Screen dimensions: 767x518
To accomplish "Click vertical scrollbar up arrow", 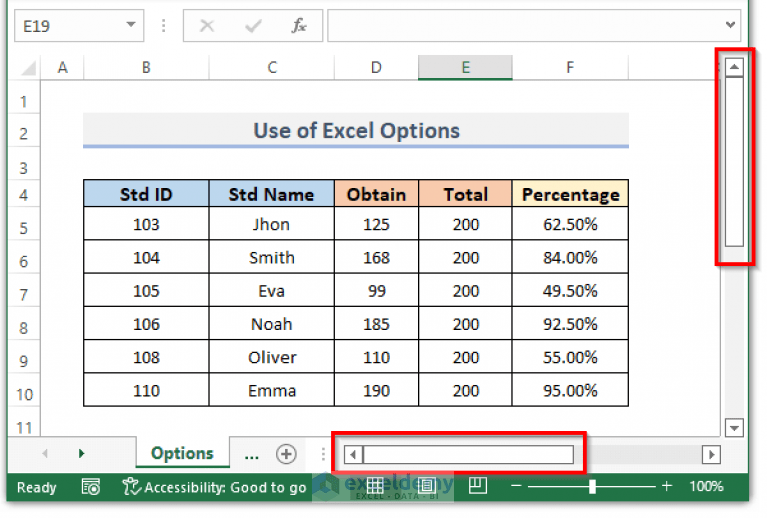I will (736, 67).
